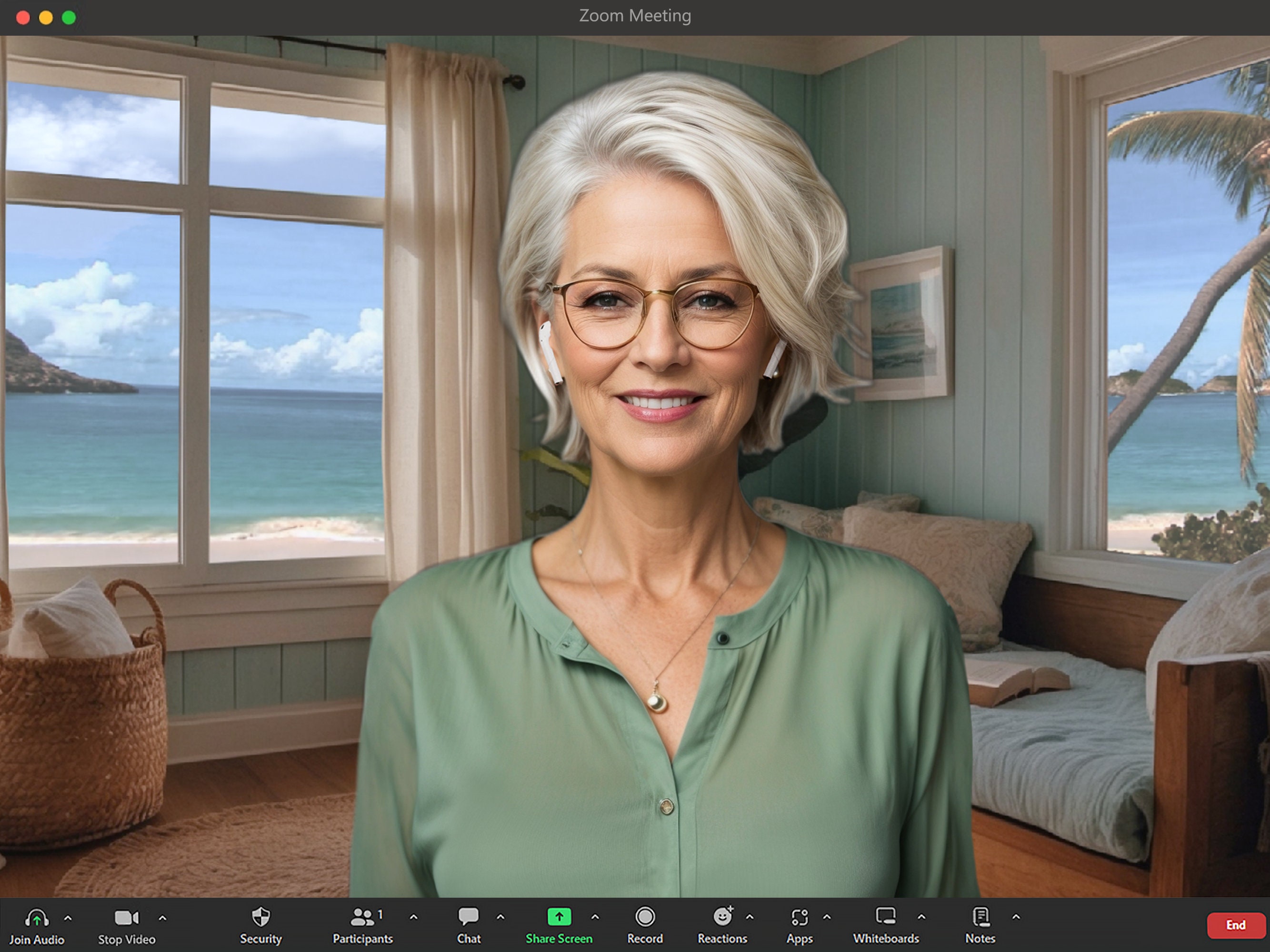
Task: Open the Notes icon
Action: click(980, 916)
